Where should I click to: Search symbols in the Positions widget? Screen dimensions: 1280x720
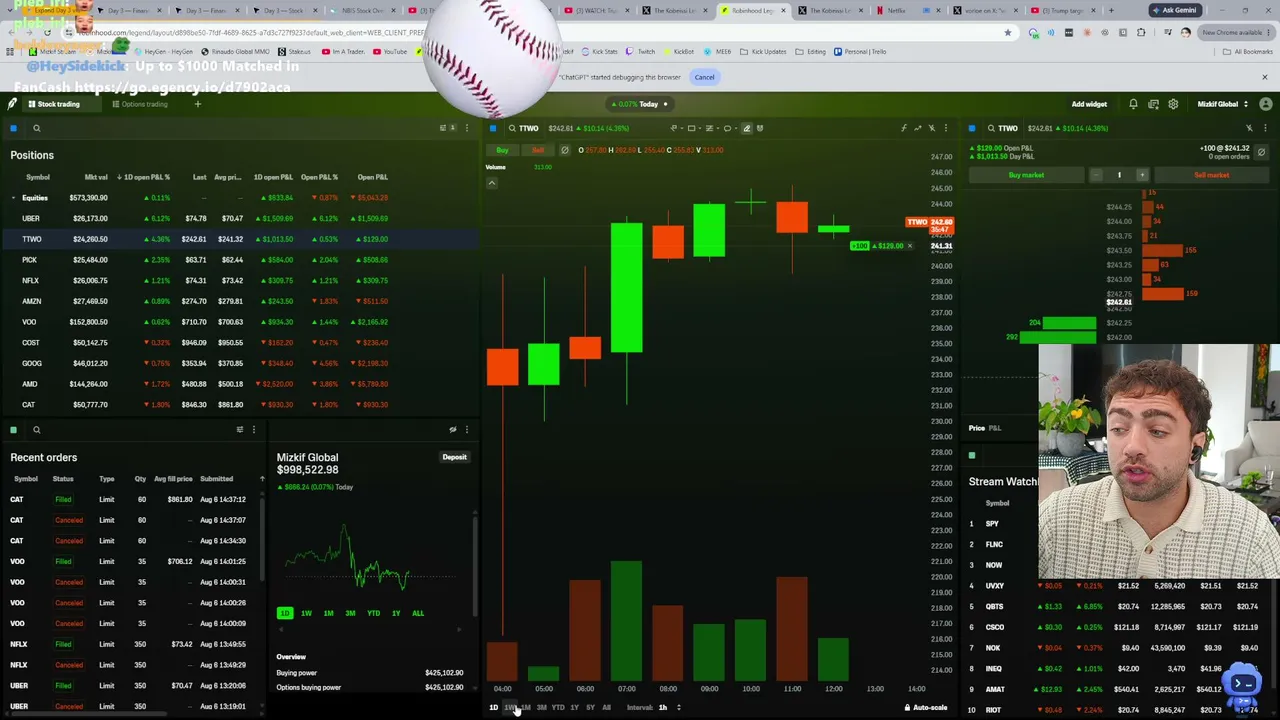pos(36,128)
